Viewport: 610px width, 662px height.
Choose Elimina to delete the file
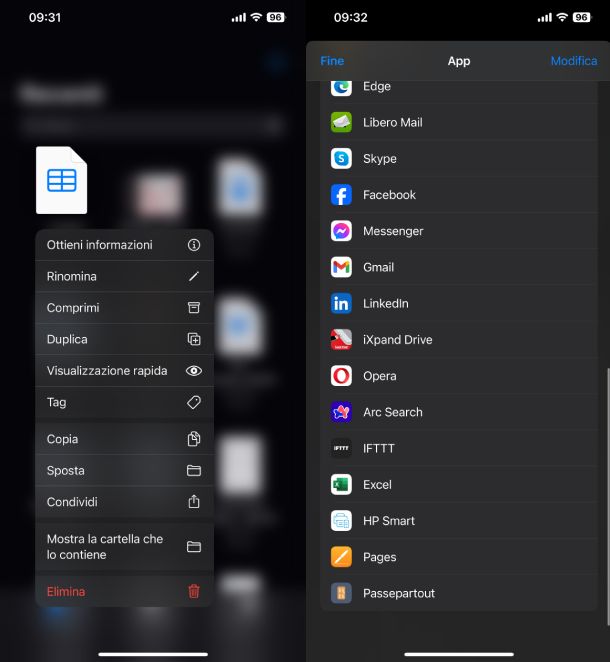click(125, 591)
